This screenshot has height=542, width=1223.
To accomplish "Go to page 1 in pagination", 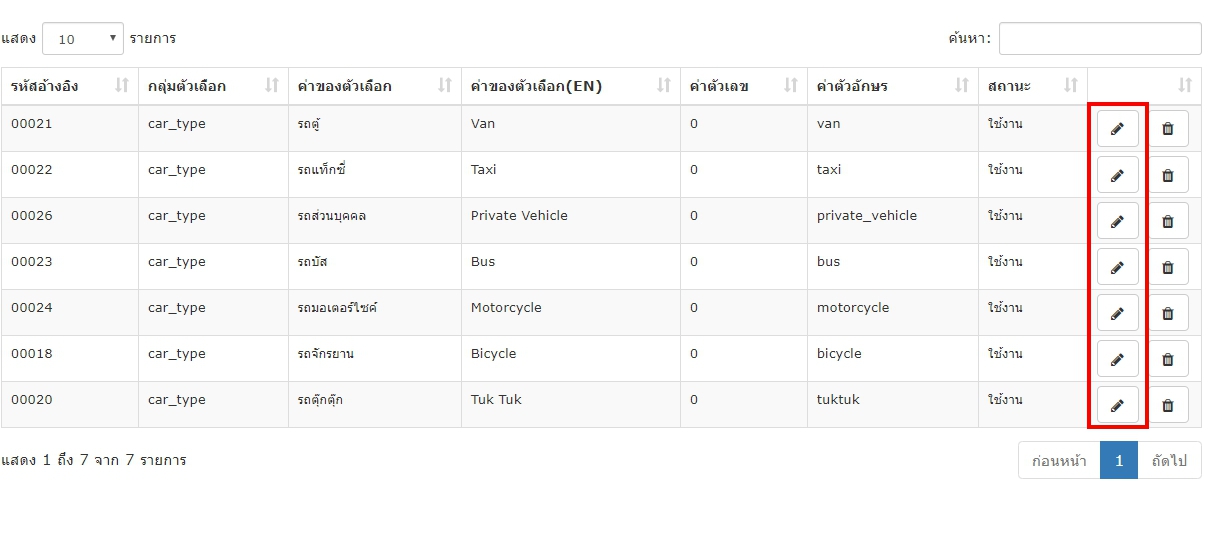I will (x=1119, y=461).
